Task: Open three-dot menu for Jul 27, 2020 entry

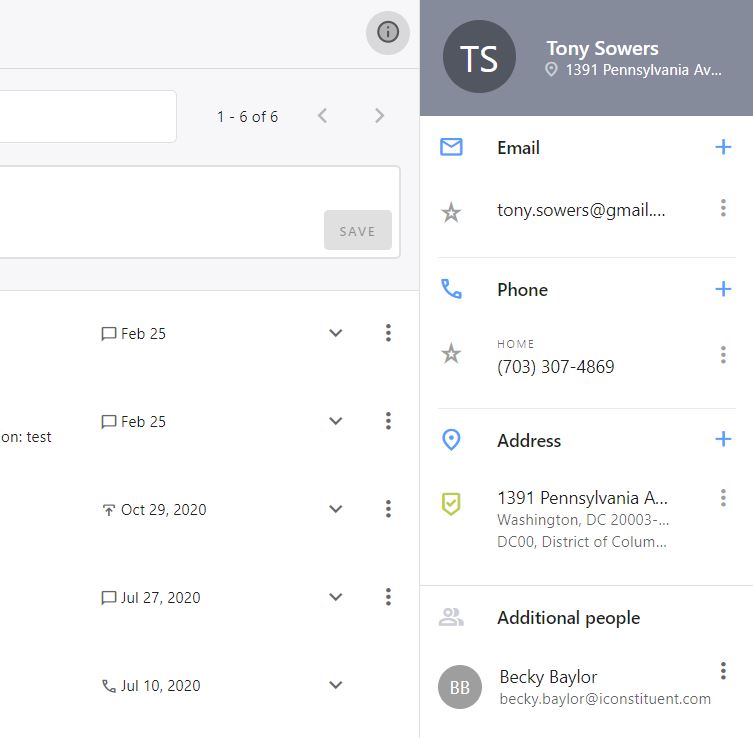Action: (388, 597)
